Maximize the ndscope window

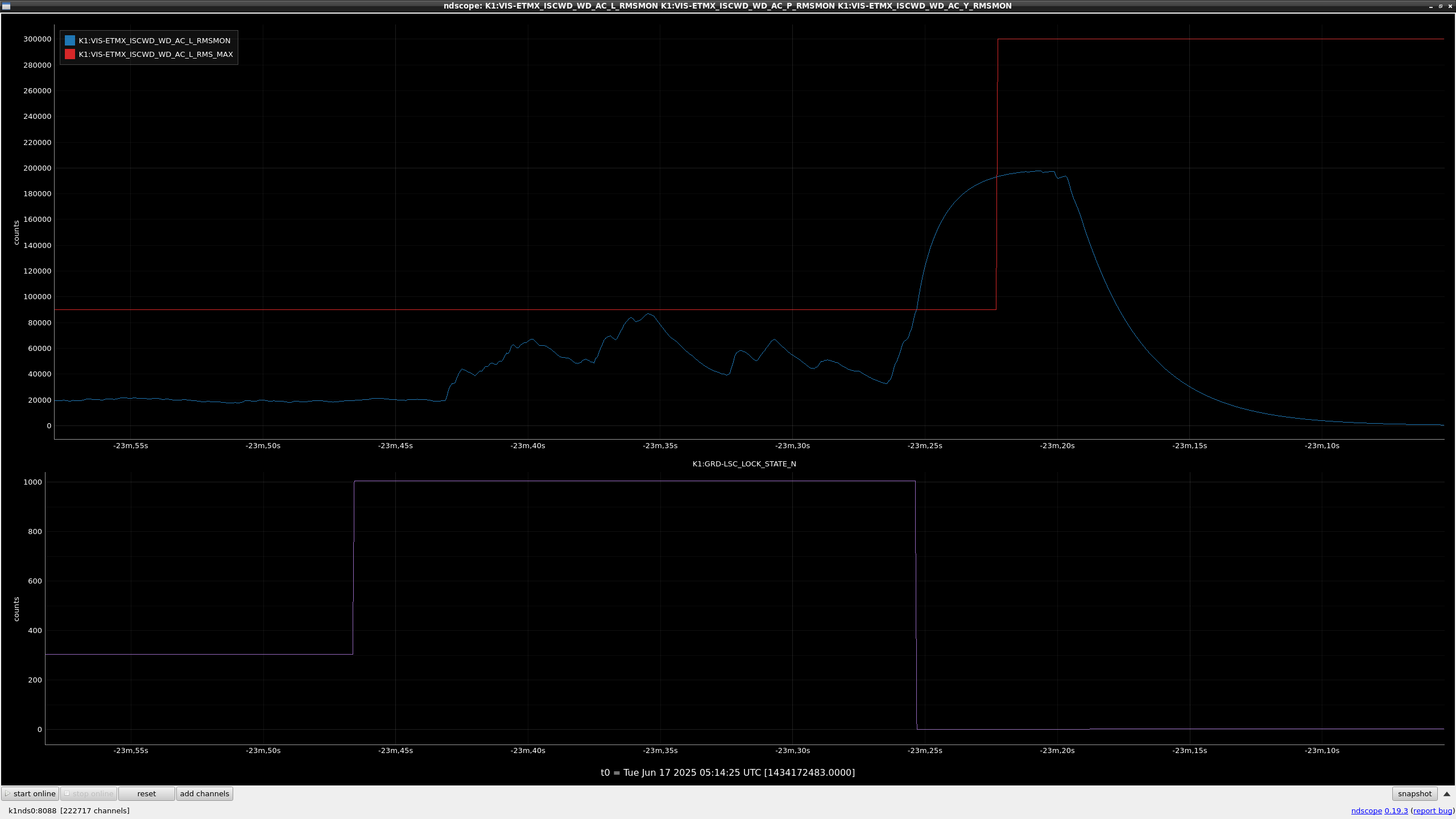pos(1441,6)
